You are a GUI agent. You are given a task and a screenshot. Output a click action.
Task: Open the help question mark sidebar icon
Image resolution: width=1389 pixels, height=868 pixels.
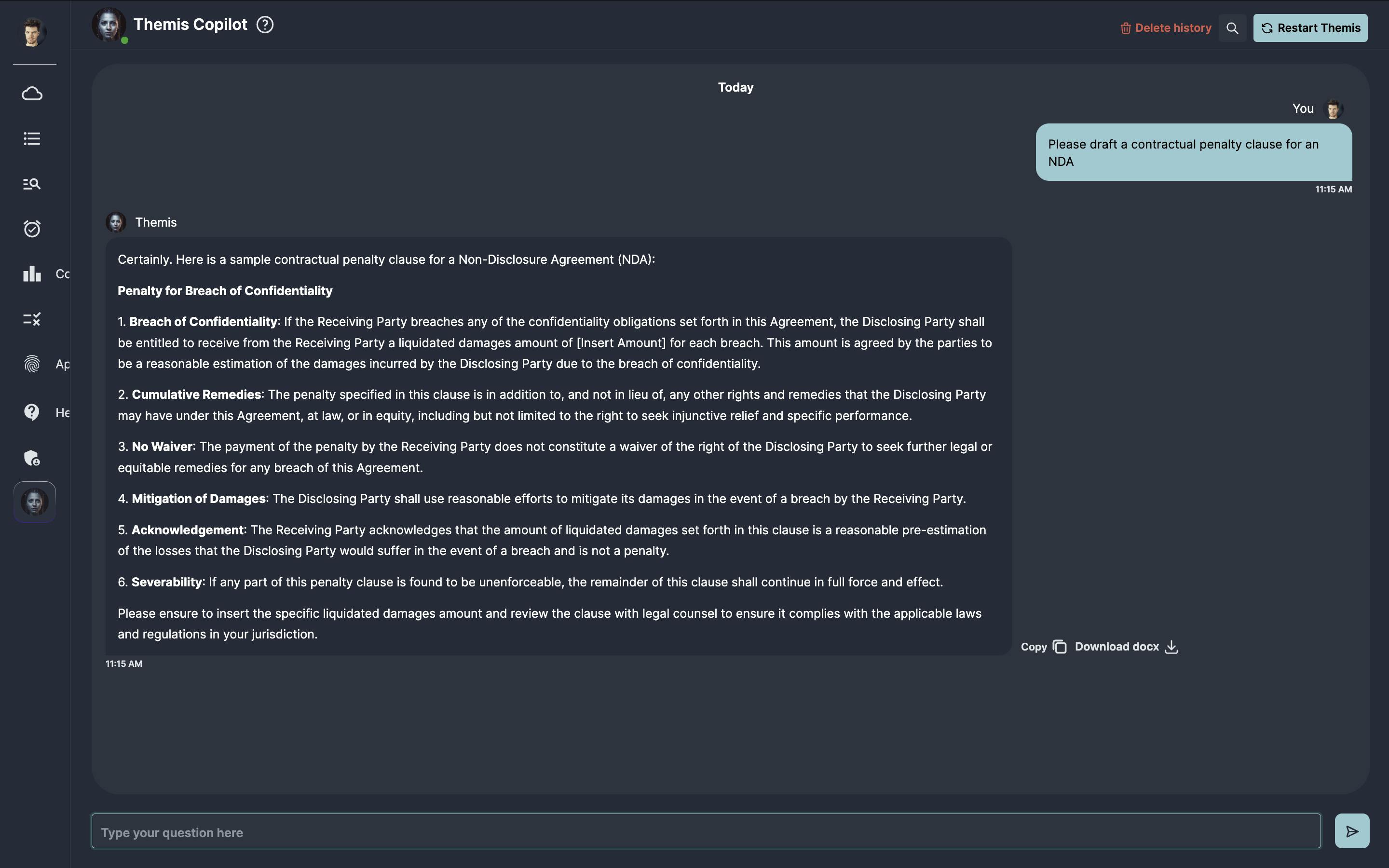pos(32,412)
